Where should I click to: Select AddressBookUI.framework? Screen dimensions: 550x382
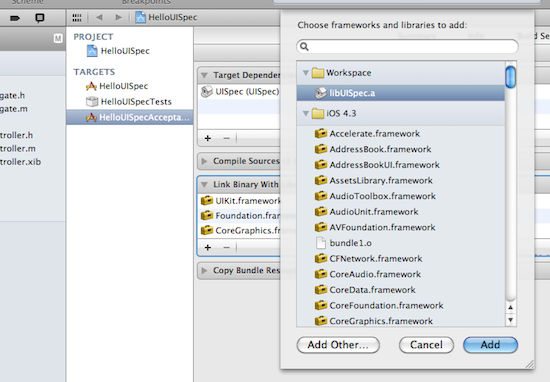401,165
